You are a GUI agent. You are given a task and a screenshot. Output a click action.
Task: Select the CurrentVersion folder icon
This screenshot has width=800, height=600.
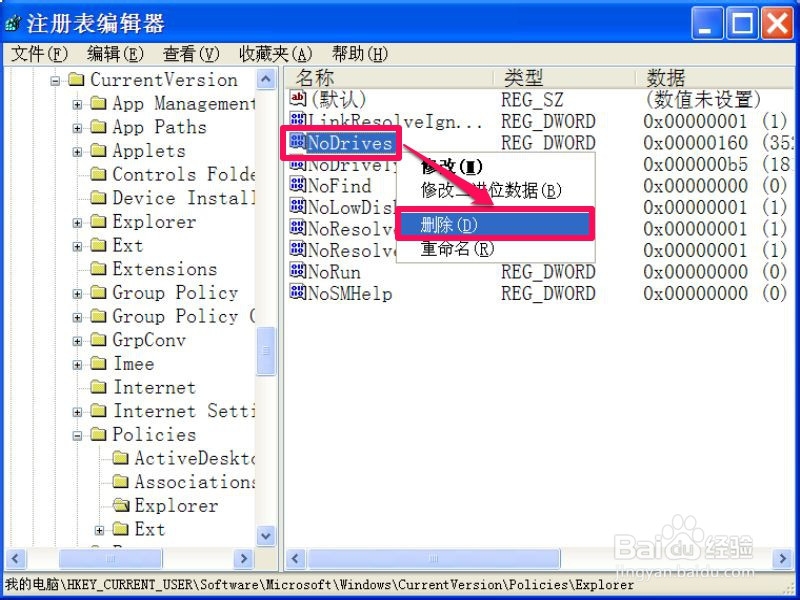click(76, 80)
